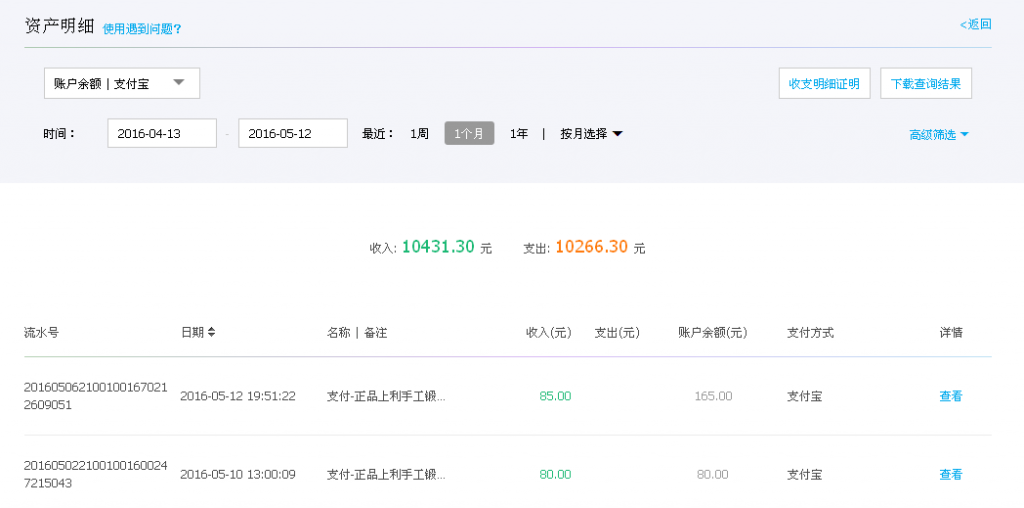Click the 日期 column header
The height and width of the screenshot is (508, 1024).
[x=192, y=332]
